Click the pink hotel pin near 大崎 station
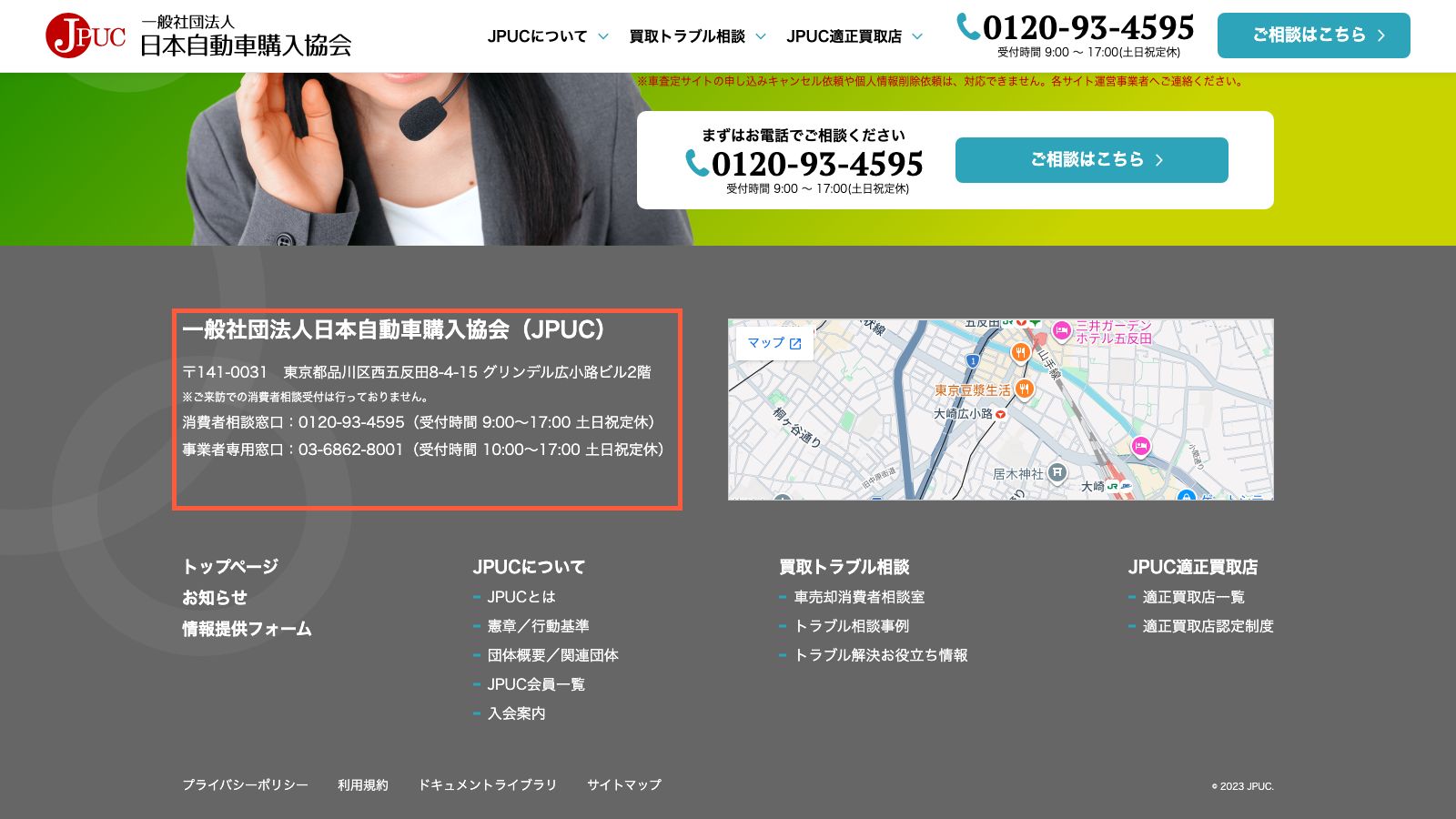This screenshot has height=819, width=1456. coord(1140,446)
